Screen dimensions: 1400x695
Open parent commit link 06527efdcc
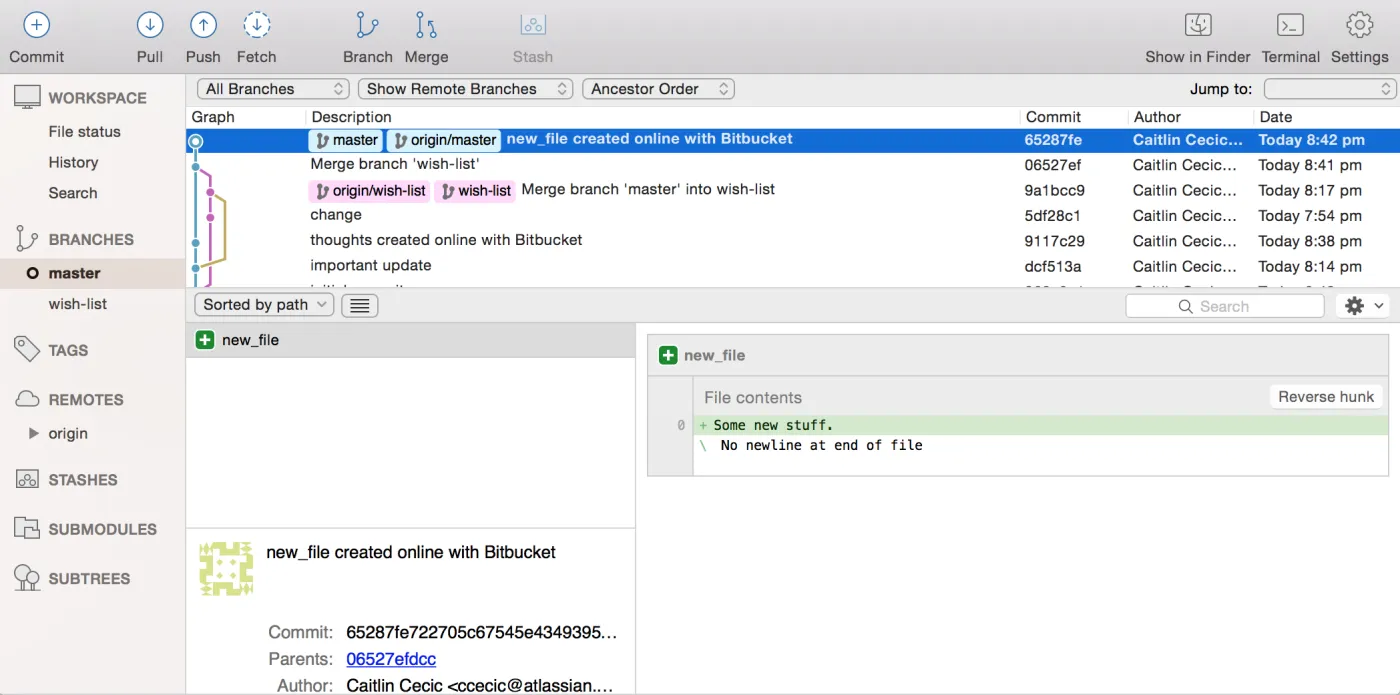coord(391,660)
